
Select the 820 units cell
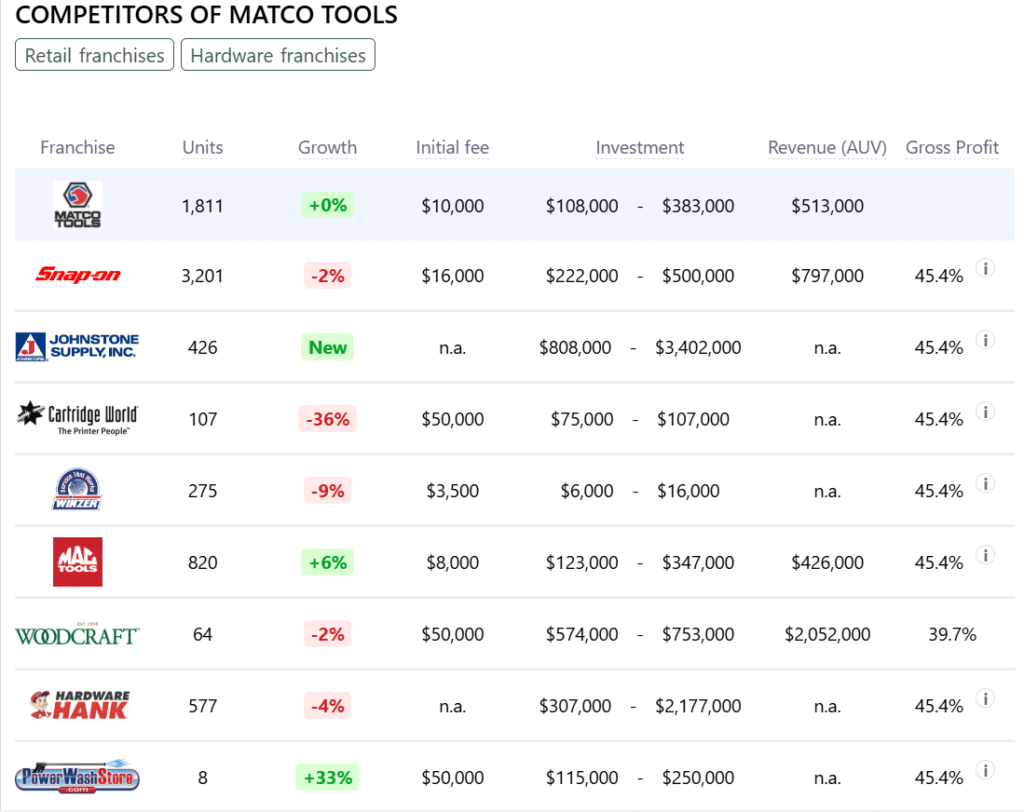click(202, 563)
